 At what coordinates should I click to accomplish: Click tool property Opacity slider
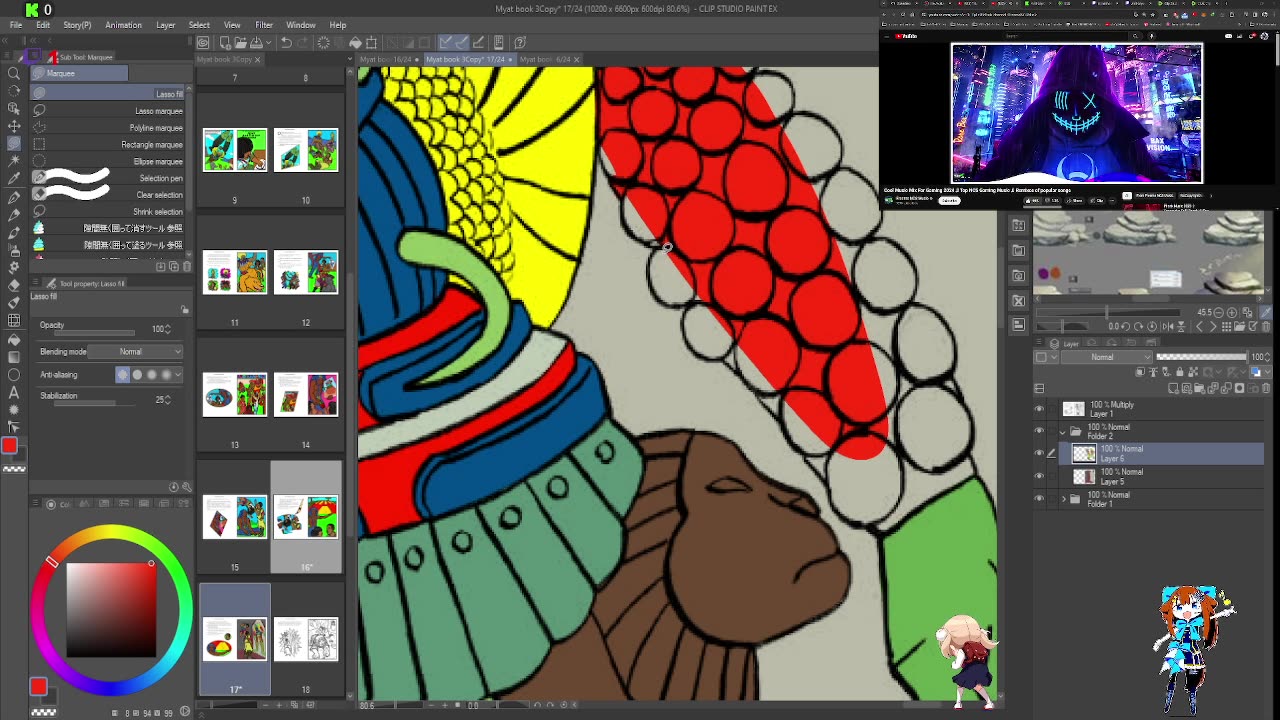coord(95,333)
